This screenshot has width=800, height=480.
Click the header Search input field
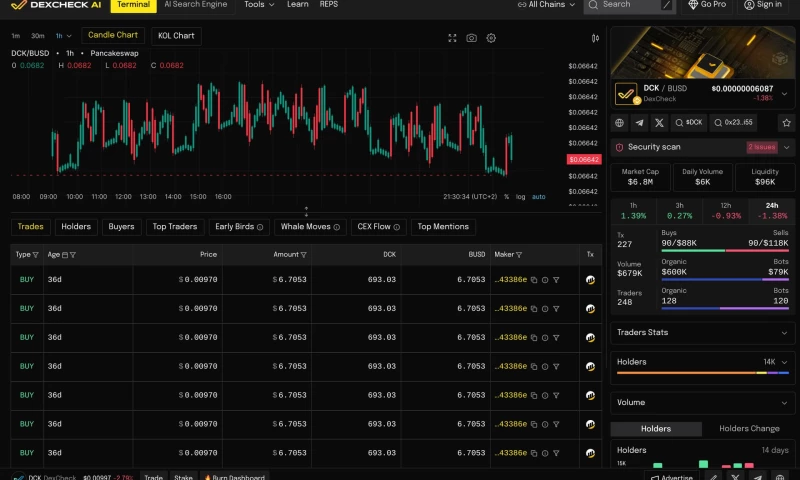[x=630, y=5]
